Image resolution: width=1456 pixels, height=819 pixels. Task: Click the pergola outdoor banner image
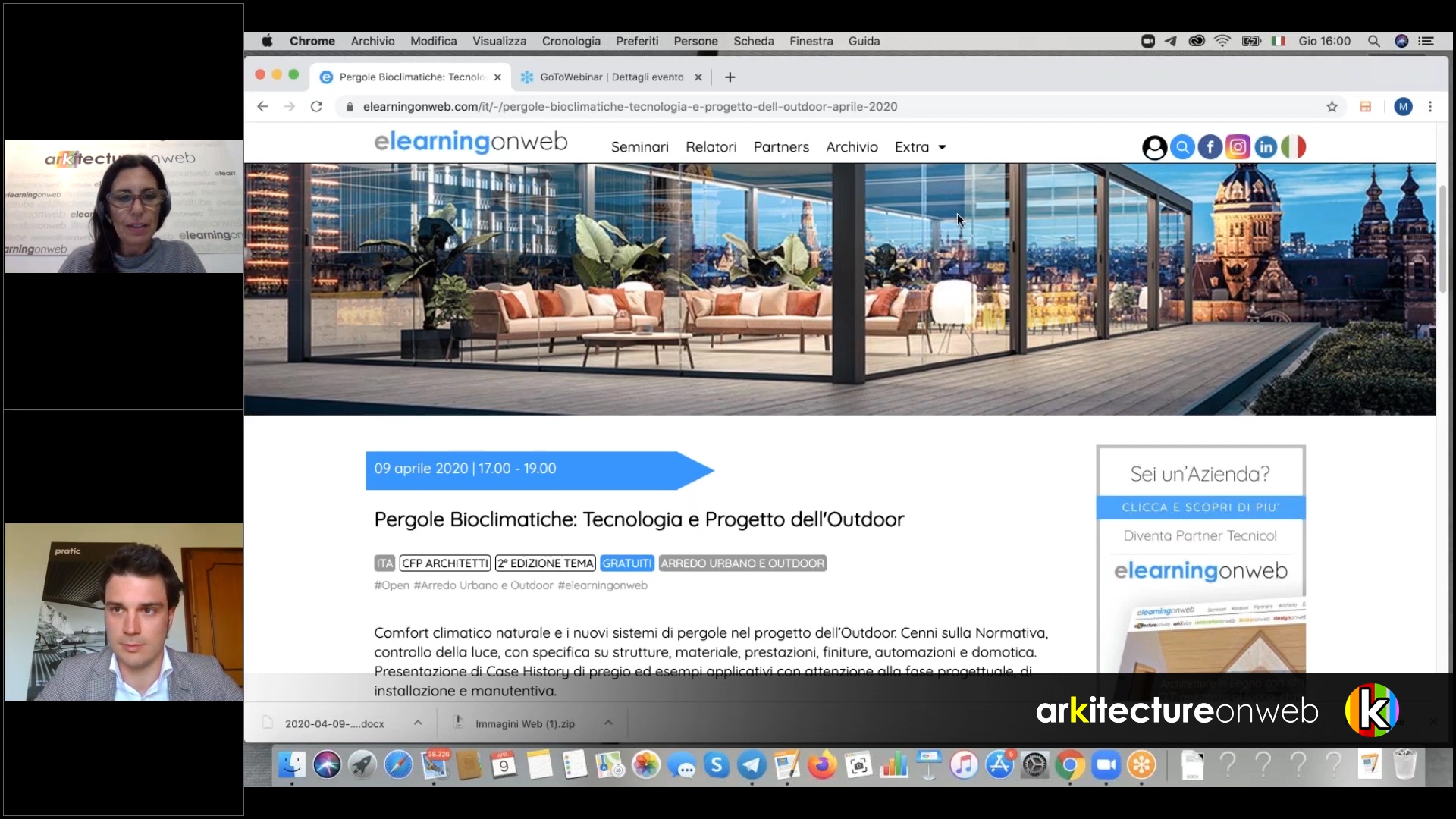tap(839, 289)
